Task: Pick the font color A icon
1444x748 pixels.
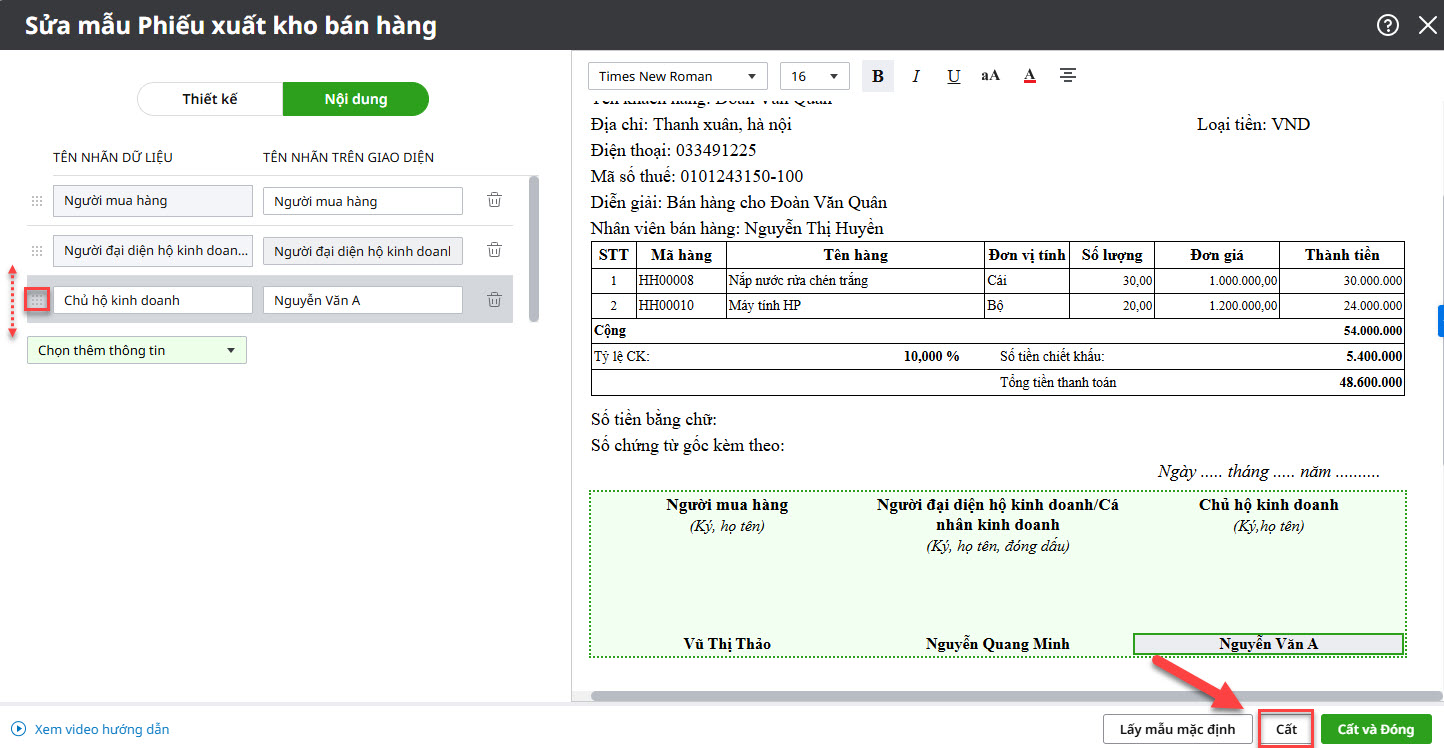Action: tap(1029, 76)
